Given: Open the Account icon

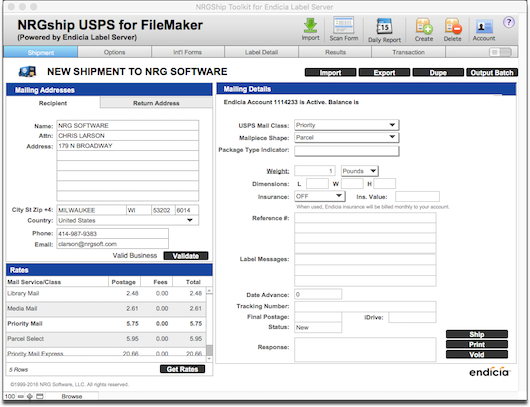Looking at the screenshot, I should (484, 30).
